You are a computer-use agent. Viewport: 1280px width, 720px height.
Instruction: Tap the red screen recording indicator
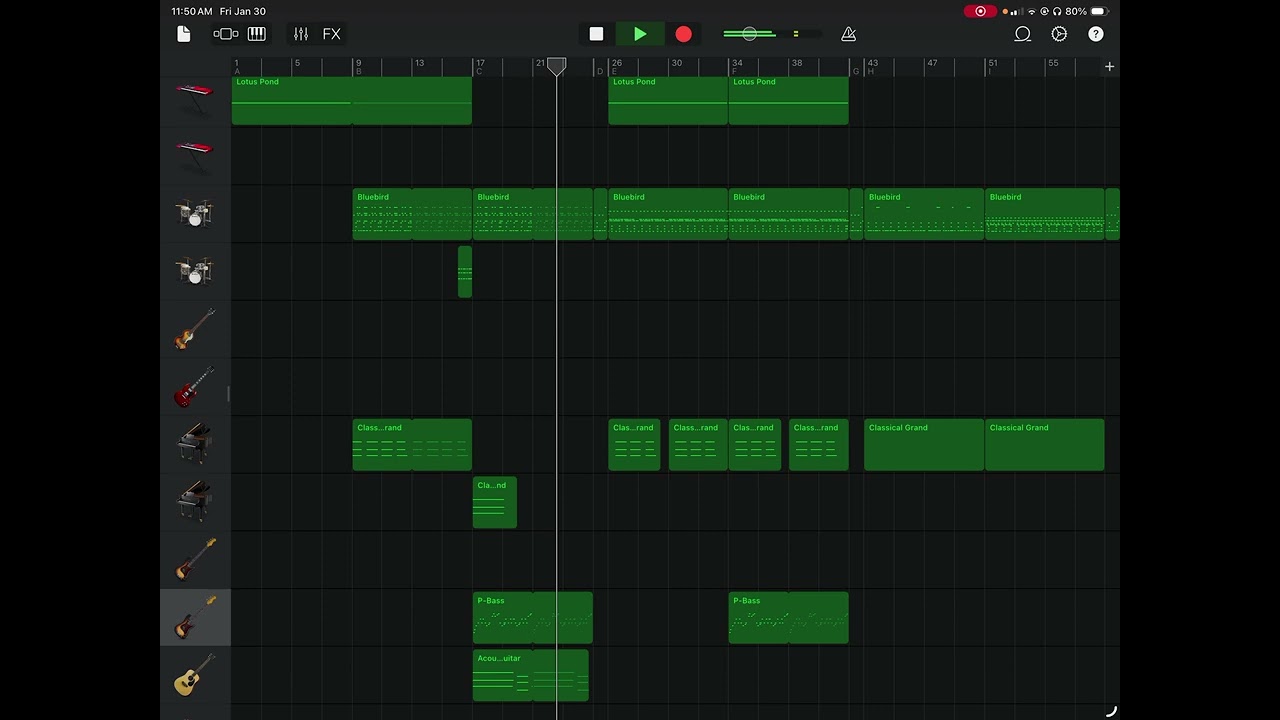980,11
